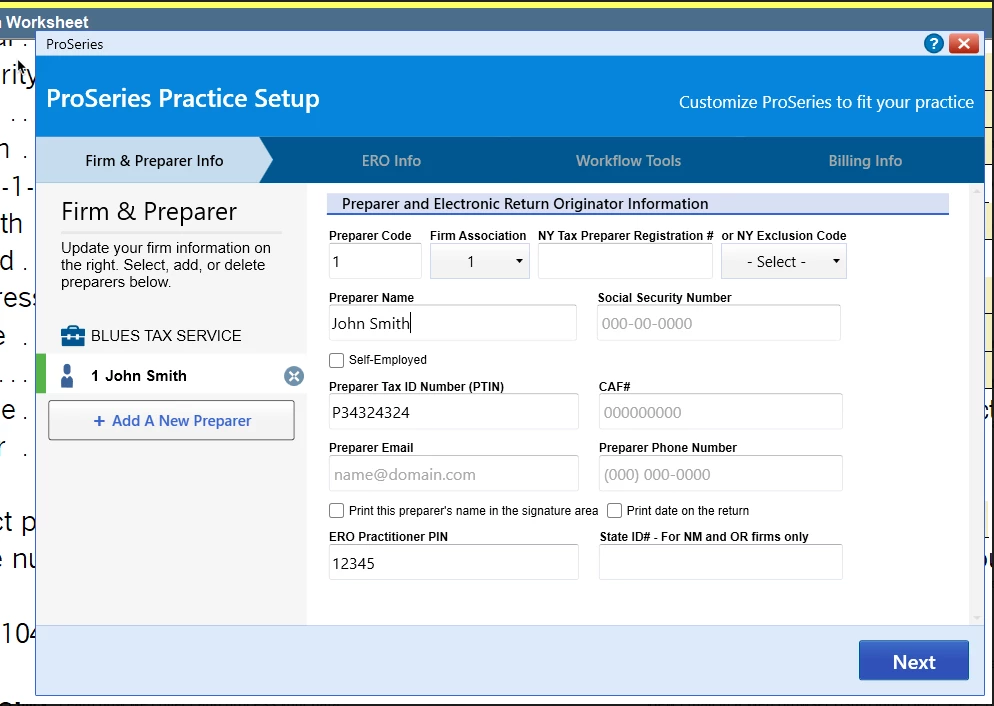Select preparer 1 John Smith in the list
This screenshot has height=706, width=994.
(171, 376)
